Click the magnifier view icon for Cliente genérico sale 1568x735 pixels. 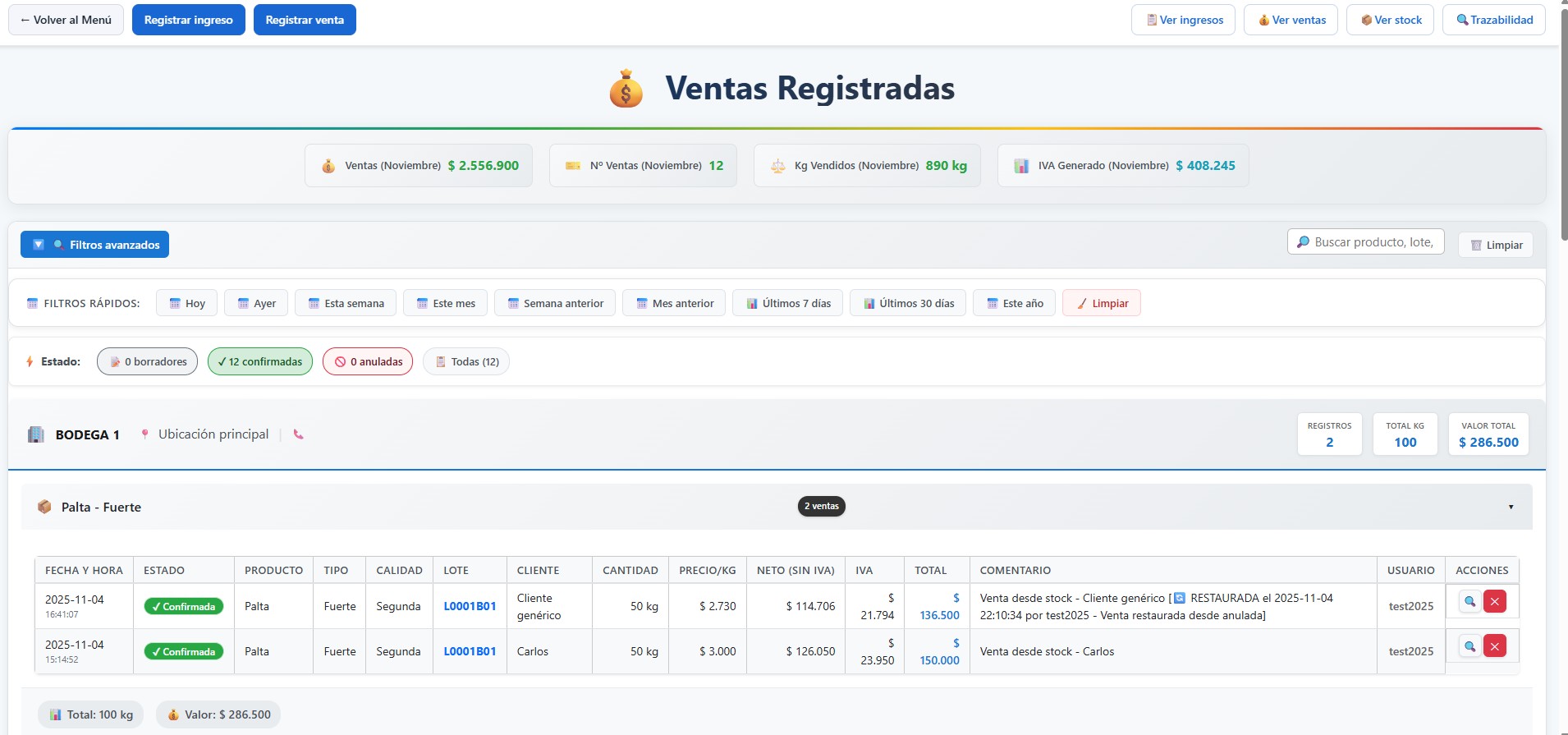tap(1469, 601)
